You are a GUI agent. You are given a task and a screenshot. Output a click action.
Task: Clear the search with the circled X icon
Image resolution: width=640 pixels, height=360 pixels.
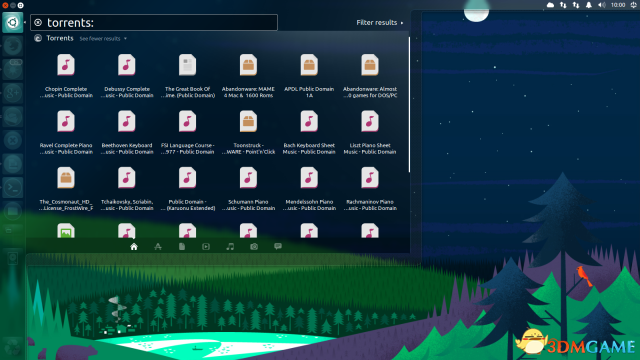pos(38,22)
